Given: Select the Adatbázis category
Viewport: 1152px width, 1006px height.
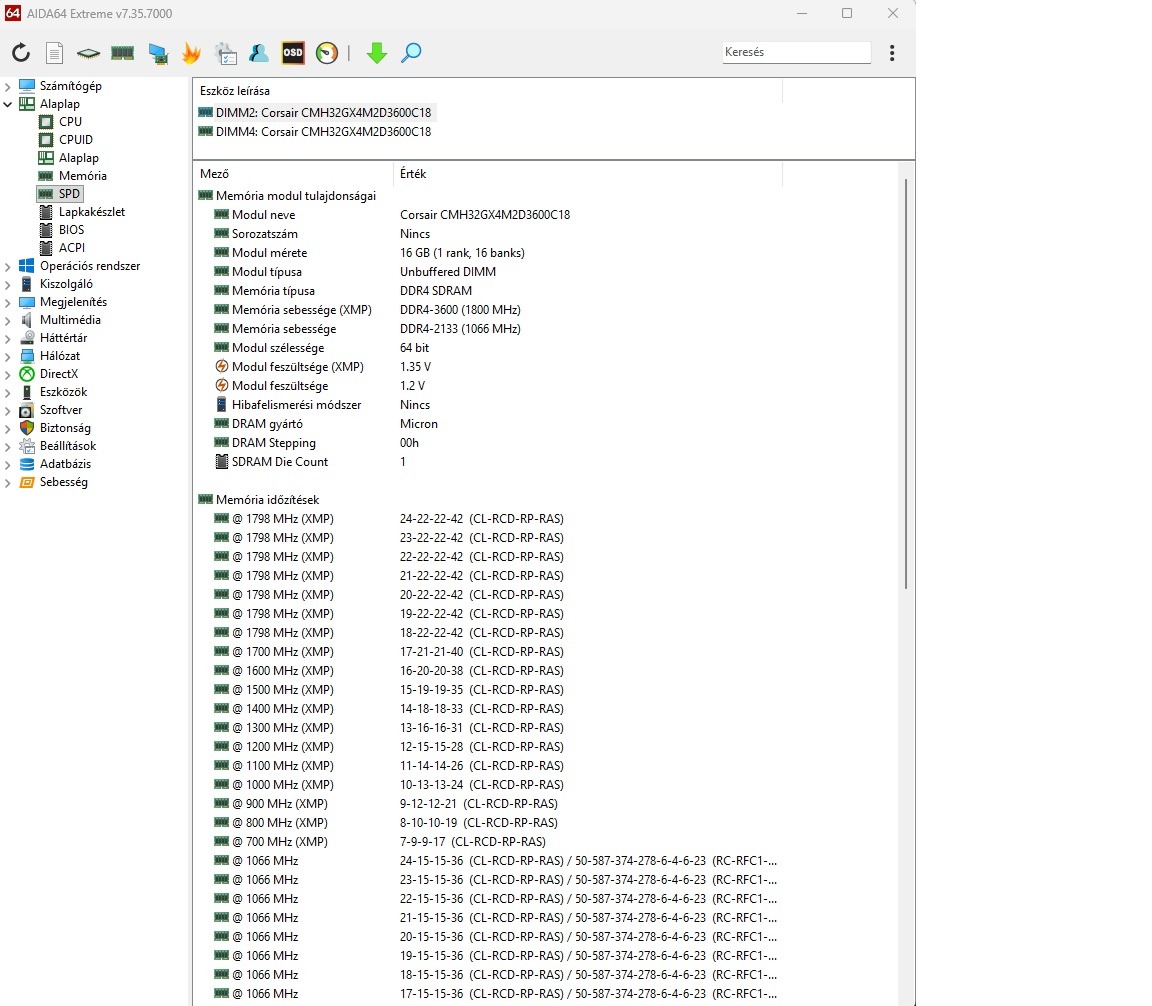Looking at the screenshot, I should point(65,464).
